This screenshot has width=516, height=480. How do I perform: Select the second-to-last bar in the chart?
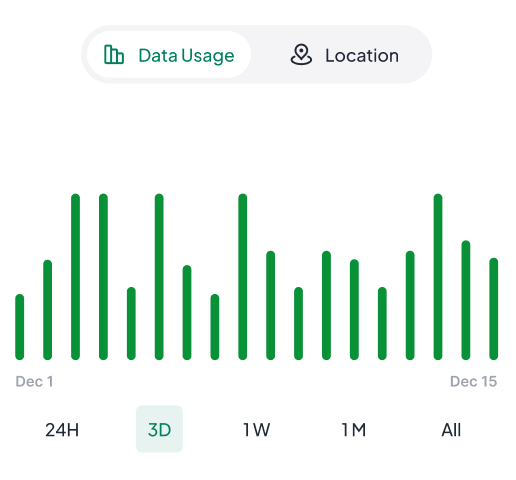pyautogui.click(x=466, y=300)
